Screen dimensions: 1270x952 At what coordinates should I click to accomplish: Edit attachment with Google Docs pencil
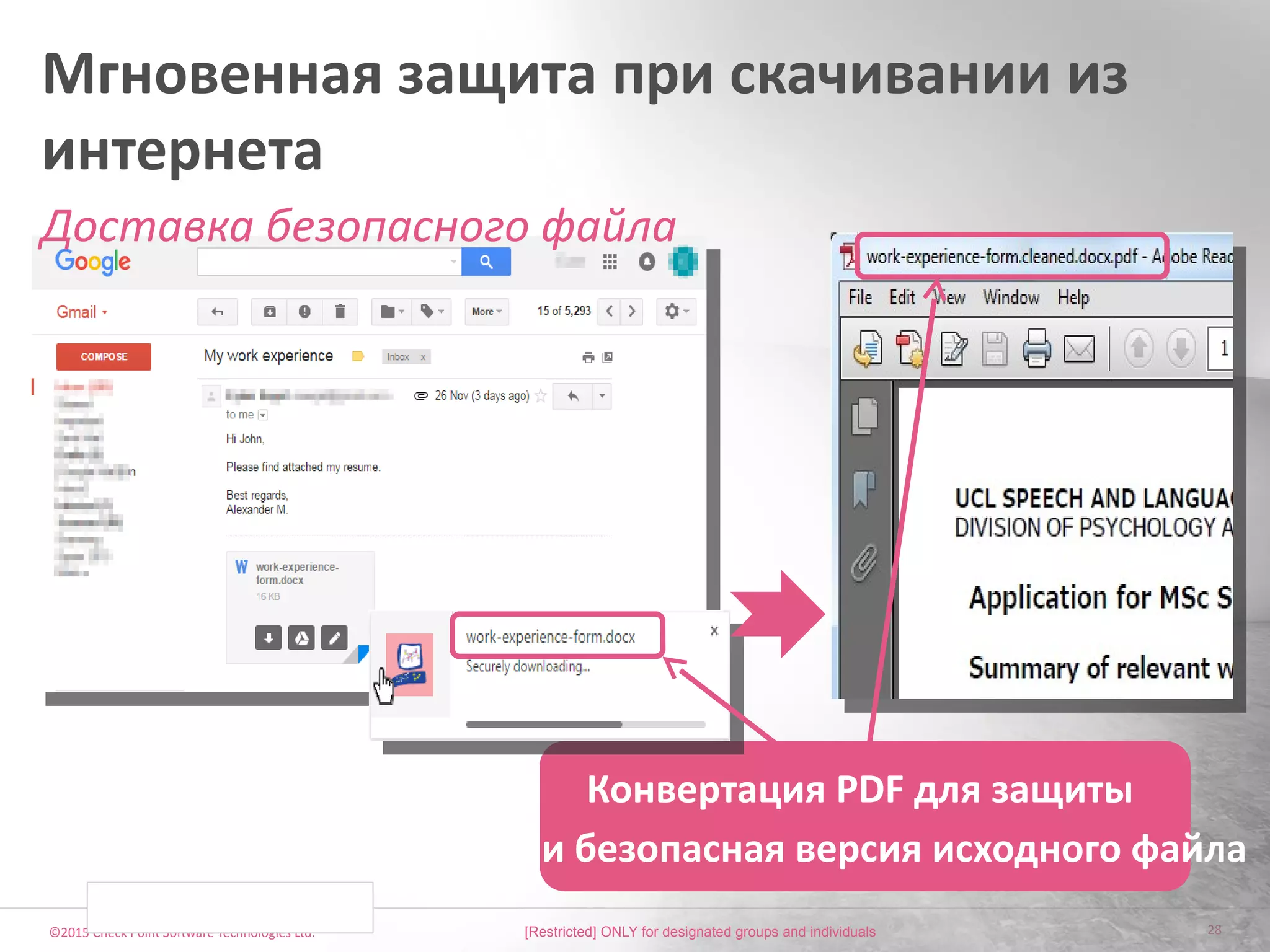tap(334, 637)
